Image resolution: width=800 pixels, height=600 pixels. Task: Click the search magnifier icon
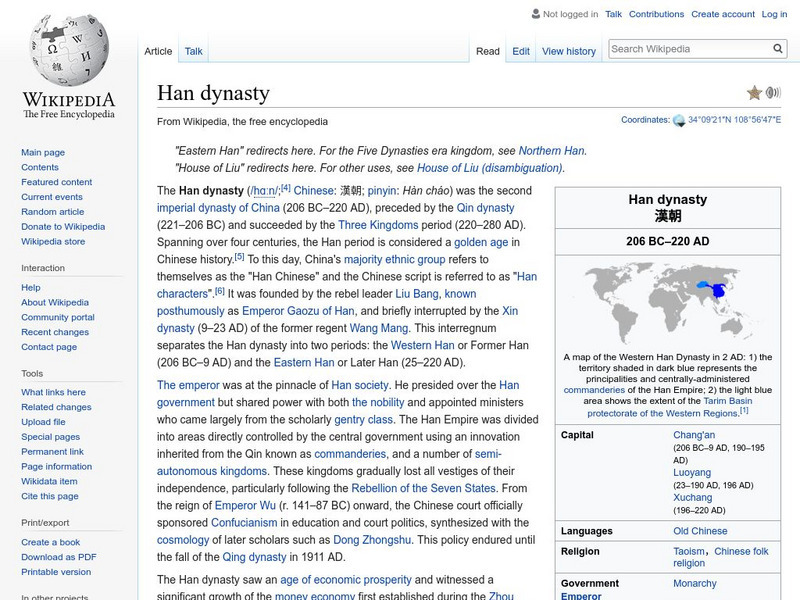click(x=778, y=48)
